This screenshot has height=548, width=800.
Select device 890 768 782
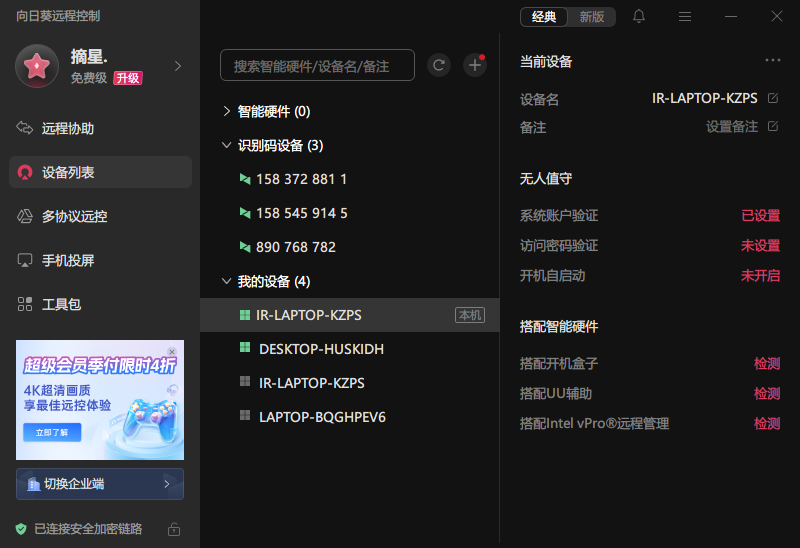pyautogui.click(x=349, y=247)
